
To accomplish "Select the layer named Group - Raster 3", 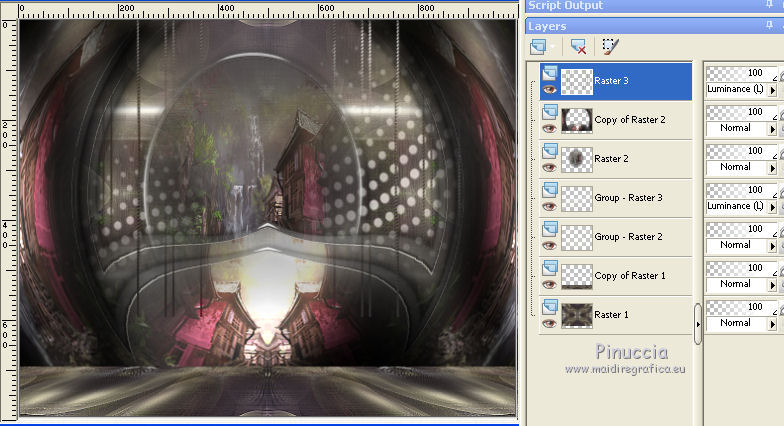I will tap(628, 198).
